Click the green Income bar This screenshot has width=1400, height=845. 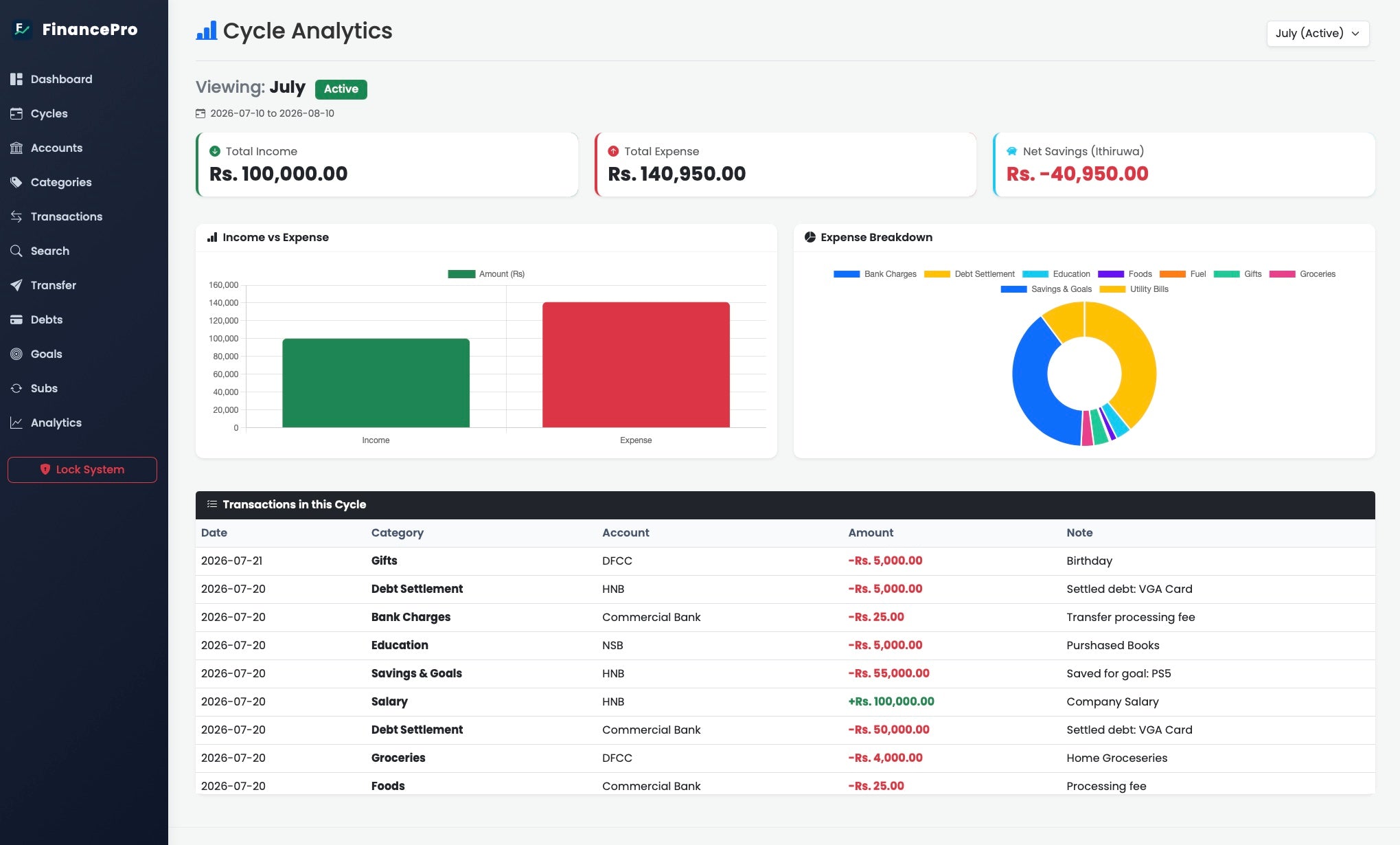point(376,383)
